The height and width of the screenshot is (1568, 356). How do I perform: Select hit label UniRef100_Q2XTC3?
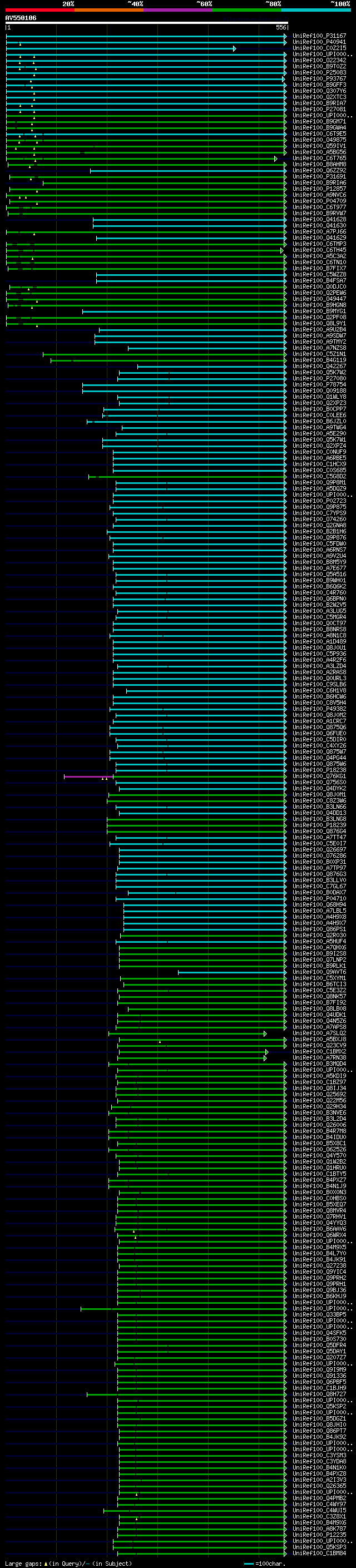[319, 97]
